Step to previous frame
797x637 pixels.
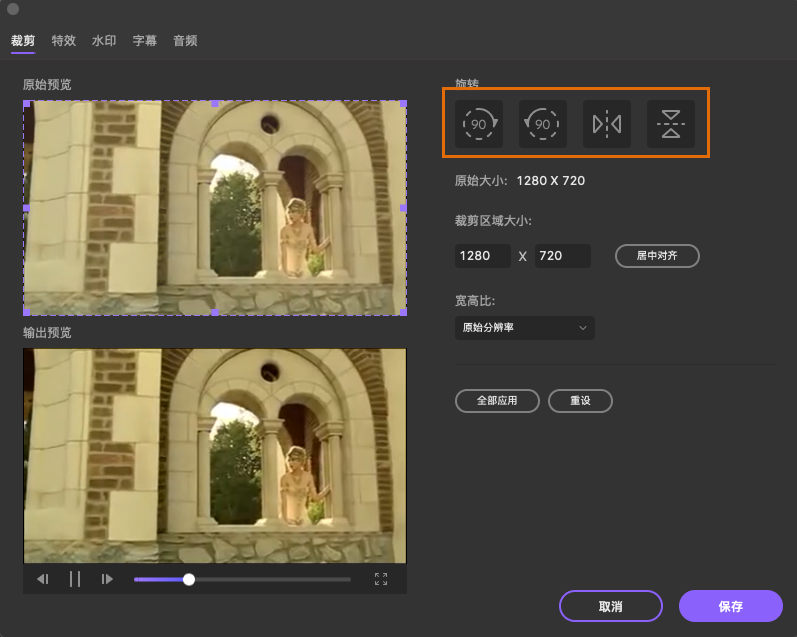pyautogui.click(x=43, y=579)
